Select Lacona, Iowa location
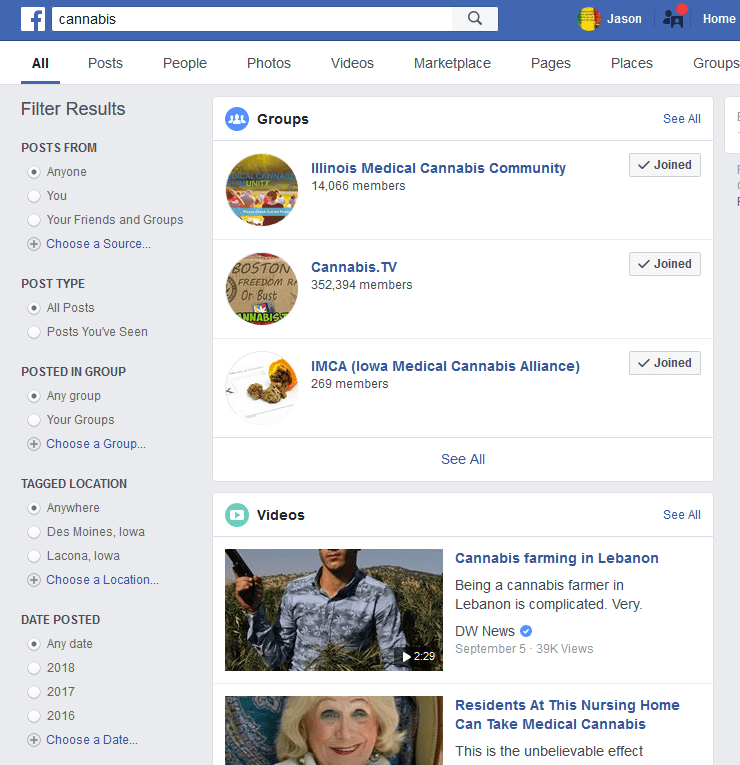The height and width of the screenshot is (765, 740). 34,556
